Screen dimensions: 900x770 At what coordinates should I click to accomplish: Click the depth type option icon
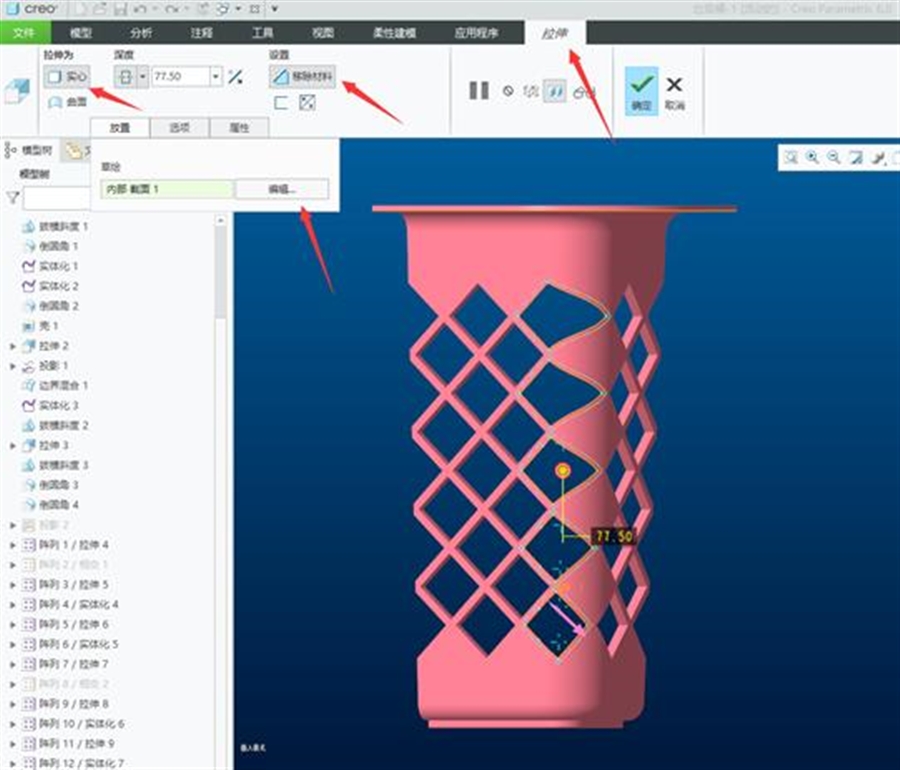click(125, 76)
